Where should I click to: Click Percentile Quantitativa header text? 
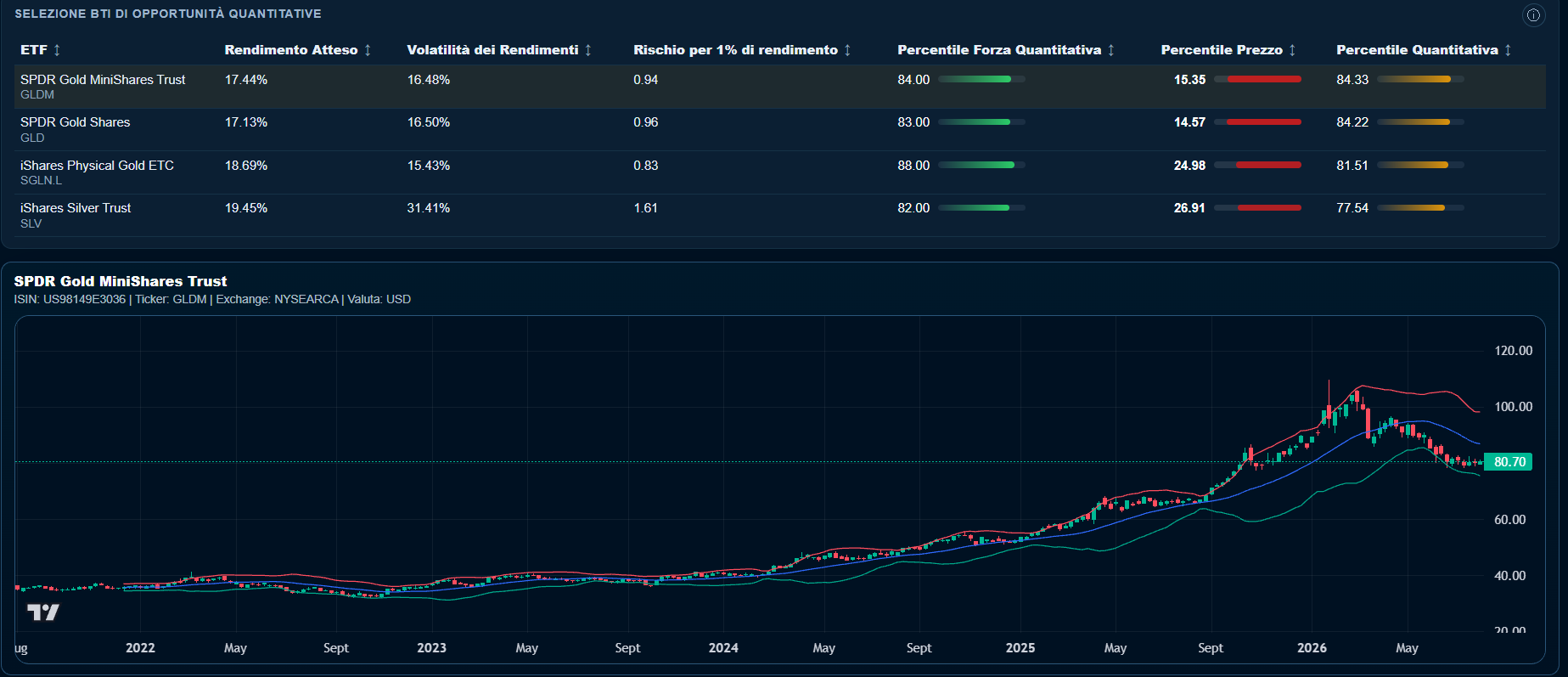(x=1417, y=50)
